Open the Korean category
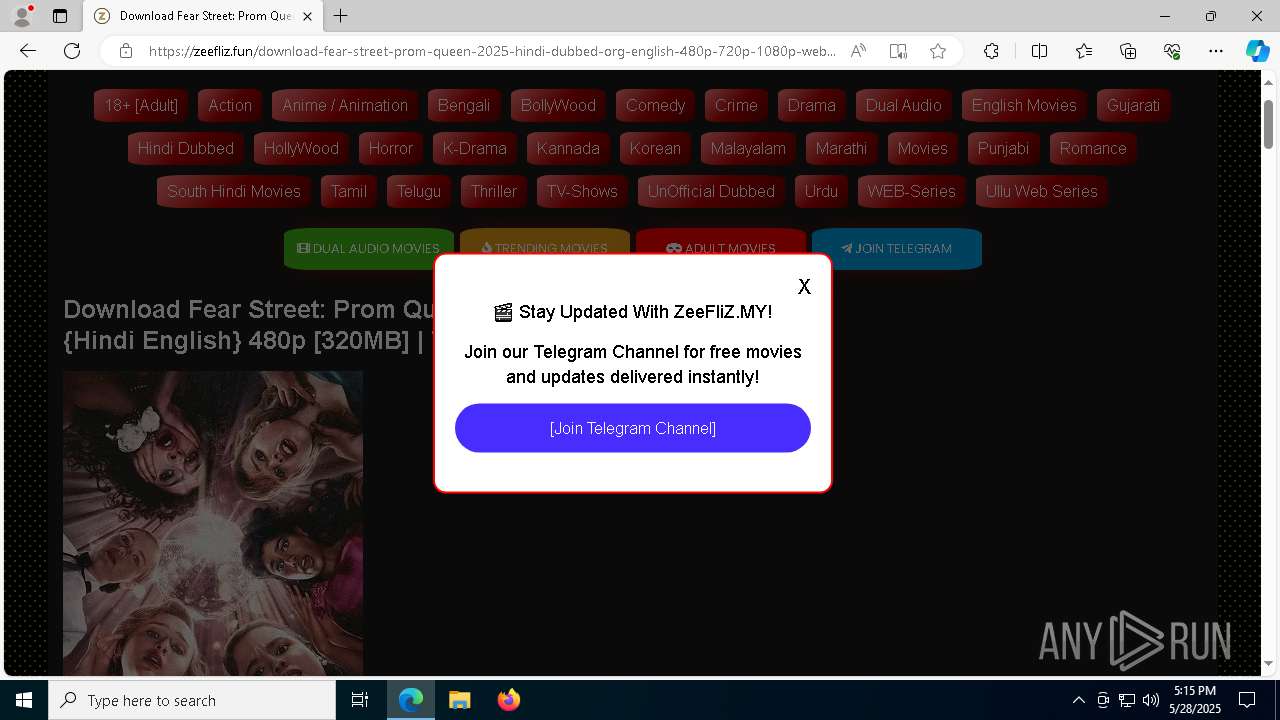Screen dimensions: 1280x720 tap(655, 148)
